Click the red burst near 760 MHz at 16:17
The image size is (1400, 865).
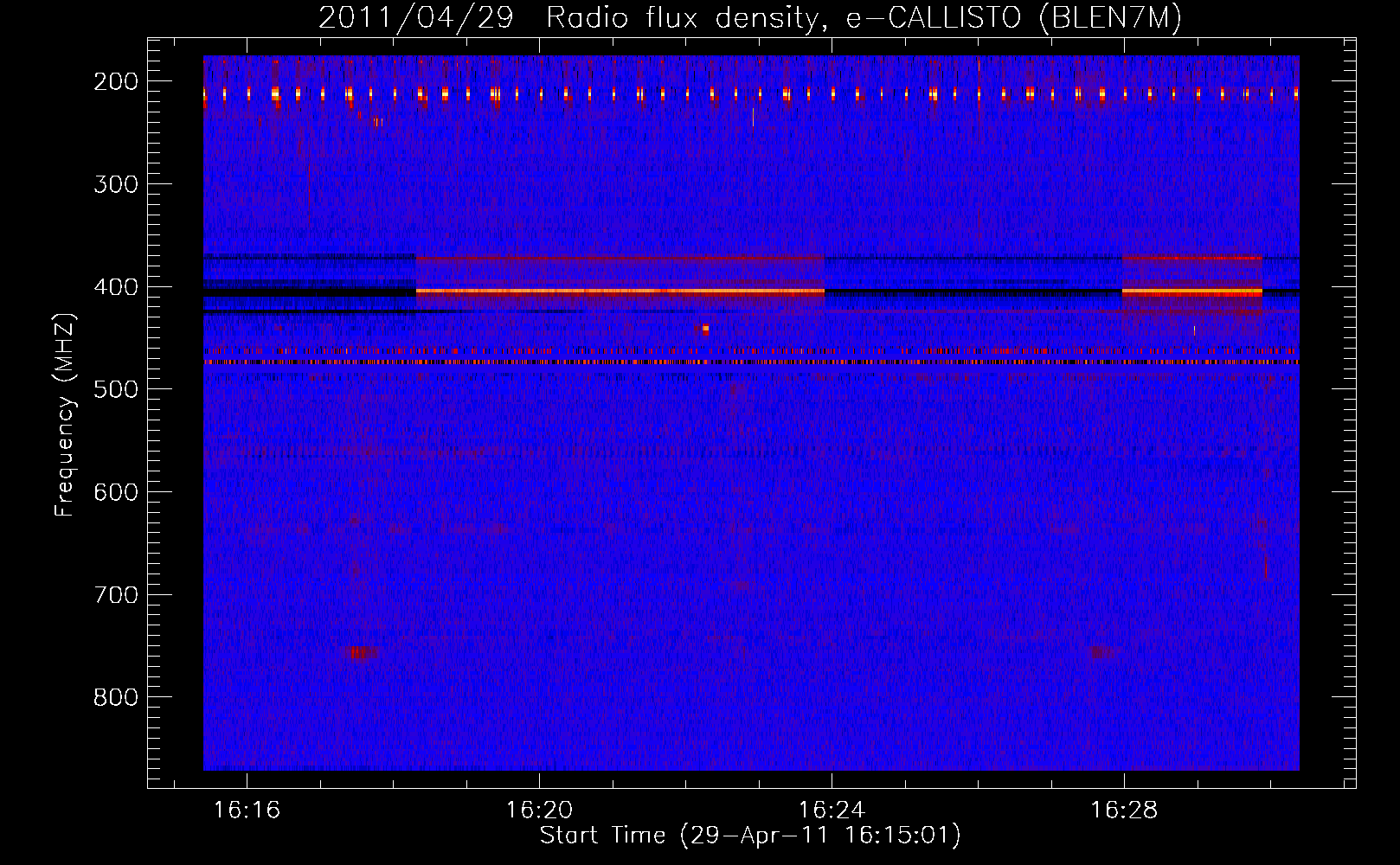[x=360, y=653]
